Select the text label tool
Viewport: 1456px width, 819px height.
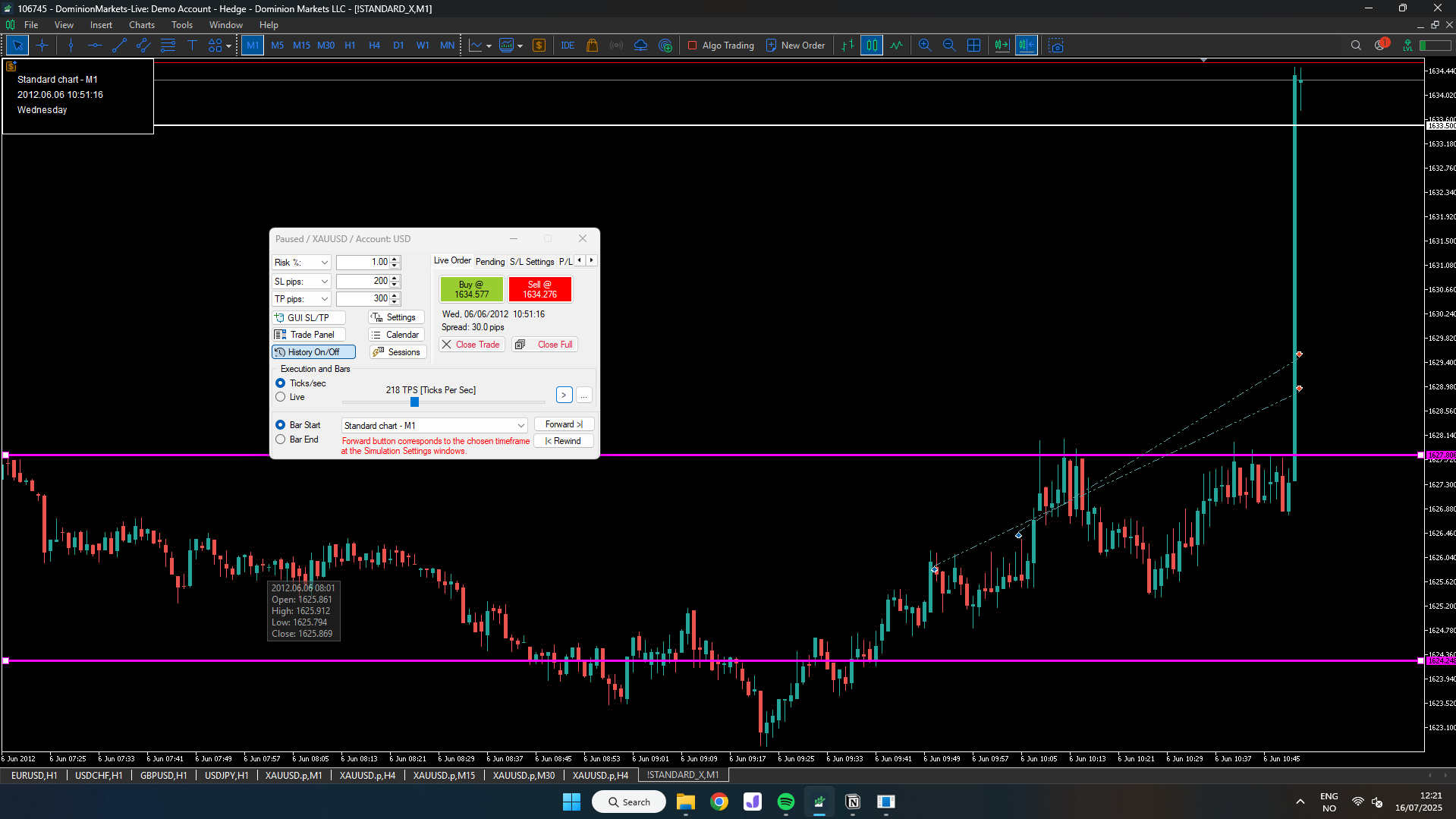tap(192, 46)
